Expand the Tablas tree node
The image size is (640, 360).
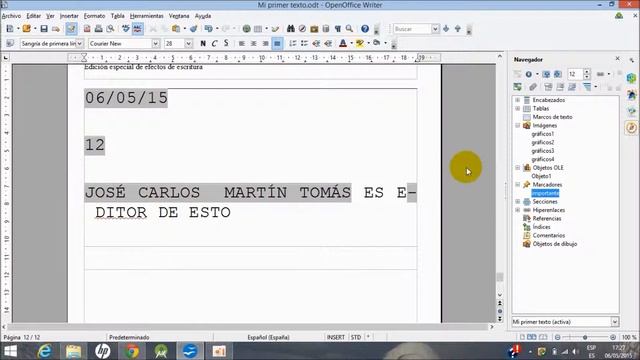pos(518,109)
